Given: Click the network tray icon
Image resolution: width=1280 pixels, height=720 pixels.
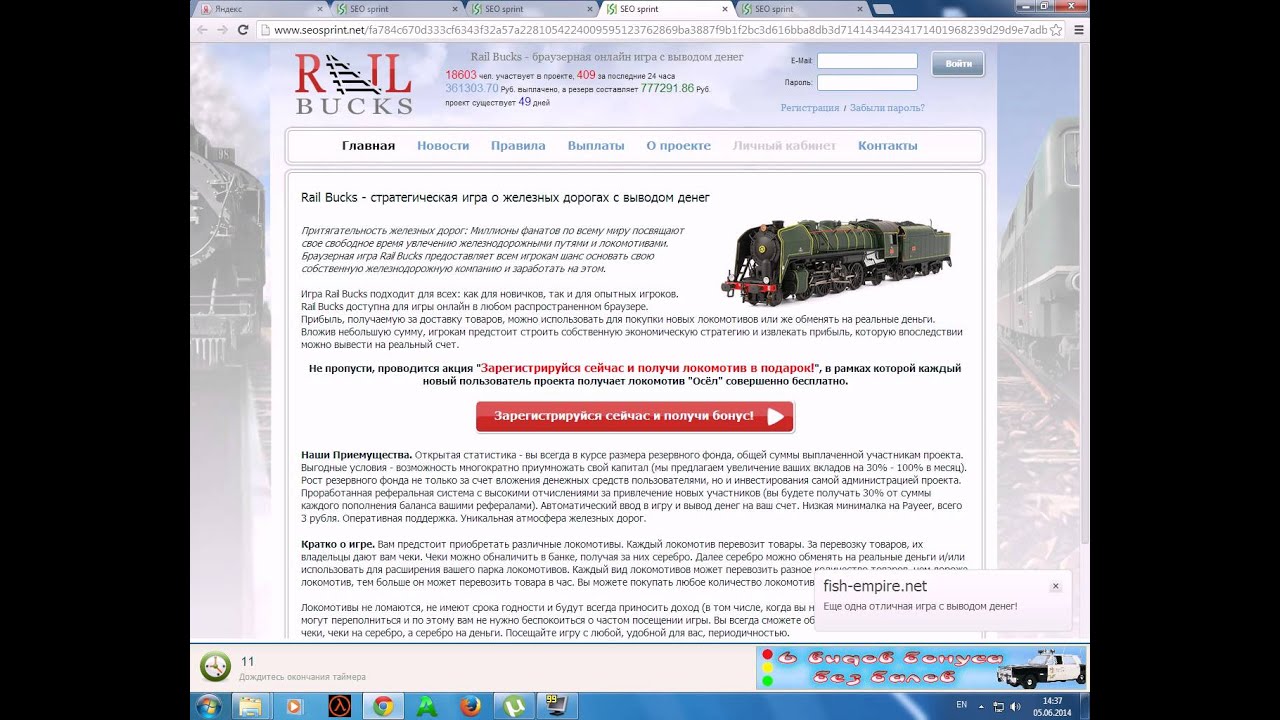Looking at the screenshot, I should tap(999, 706).
